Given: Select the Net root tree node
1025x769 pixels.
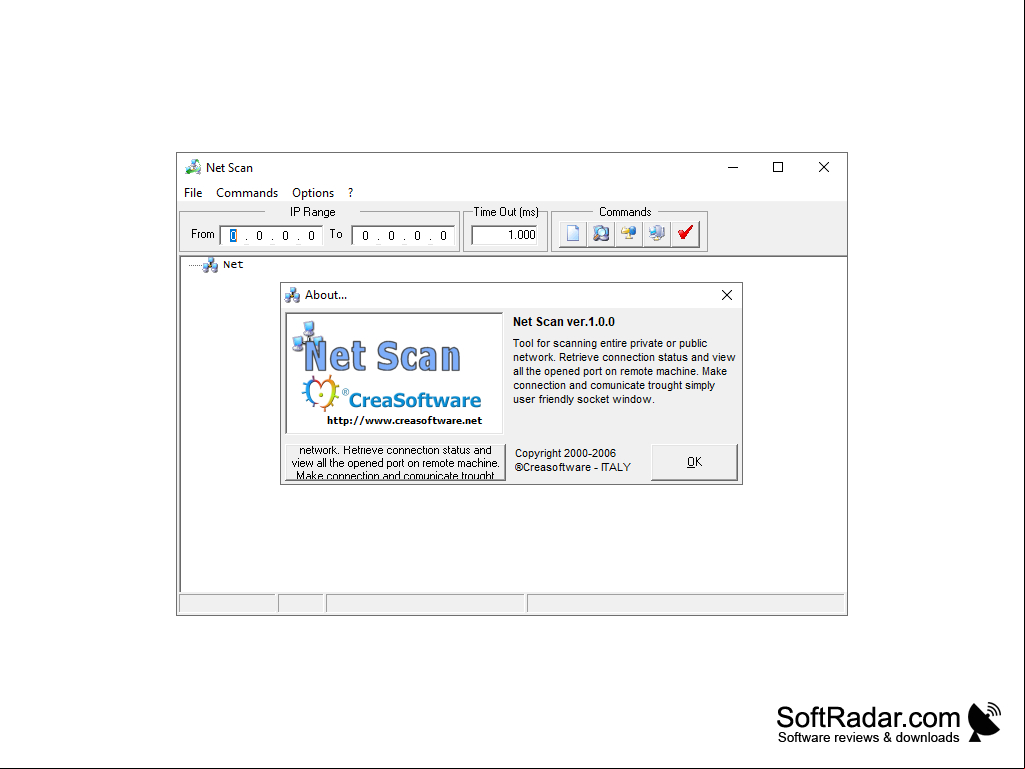Looking at the screenshot, I should 233,264.
